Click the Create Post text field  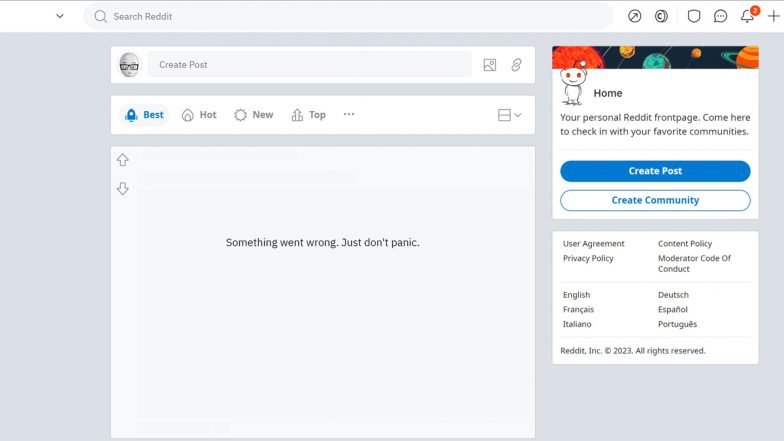coord(310,65)
